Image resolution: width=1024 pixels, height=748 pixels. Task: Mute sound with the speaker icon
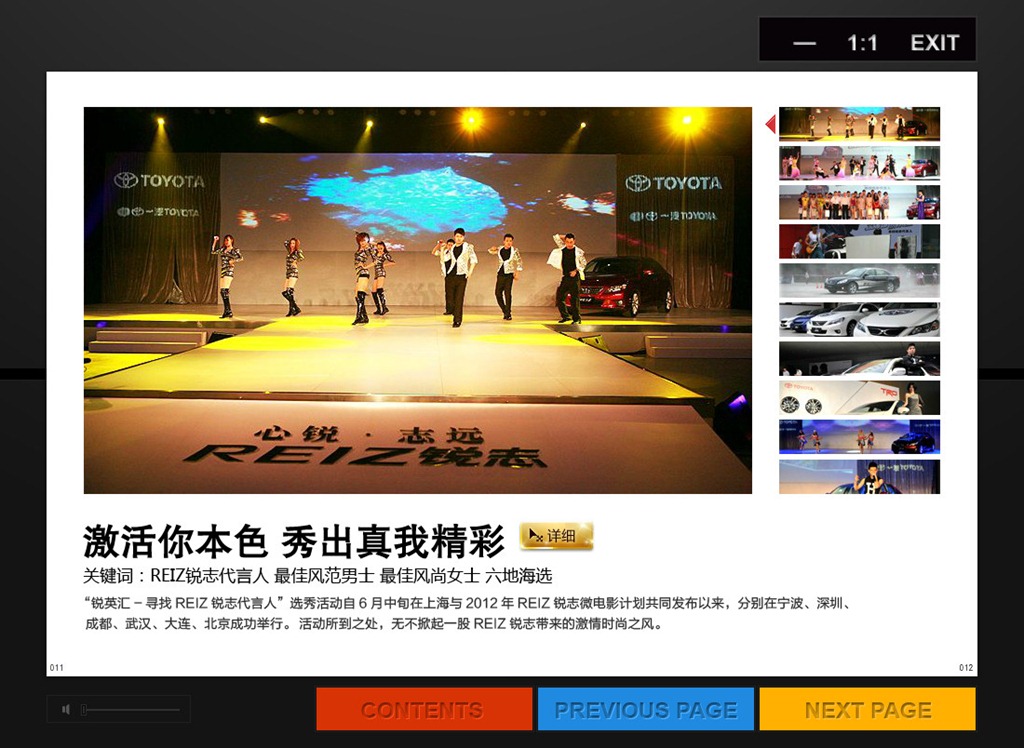[x=66, y=709]
